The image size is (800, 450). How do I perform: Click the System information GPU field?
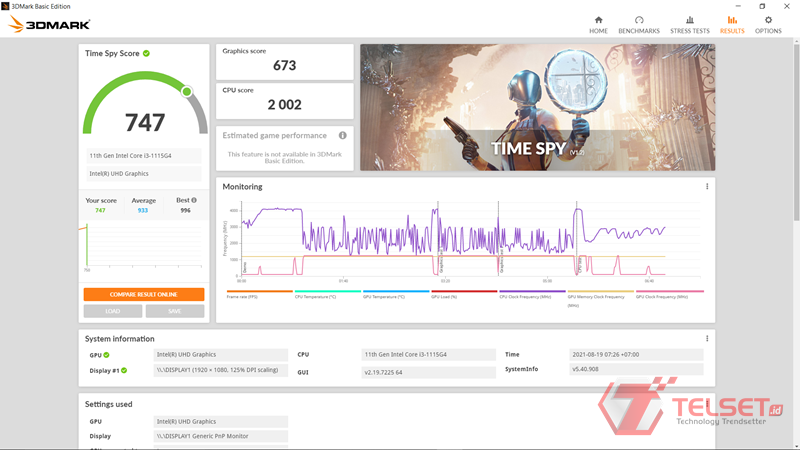point(220,355)
